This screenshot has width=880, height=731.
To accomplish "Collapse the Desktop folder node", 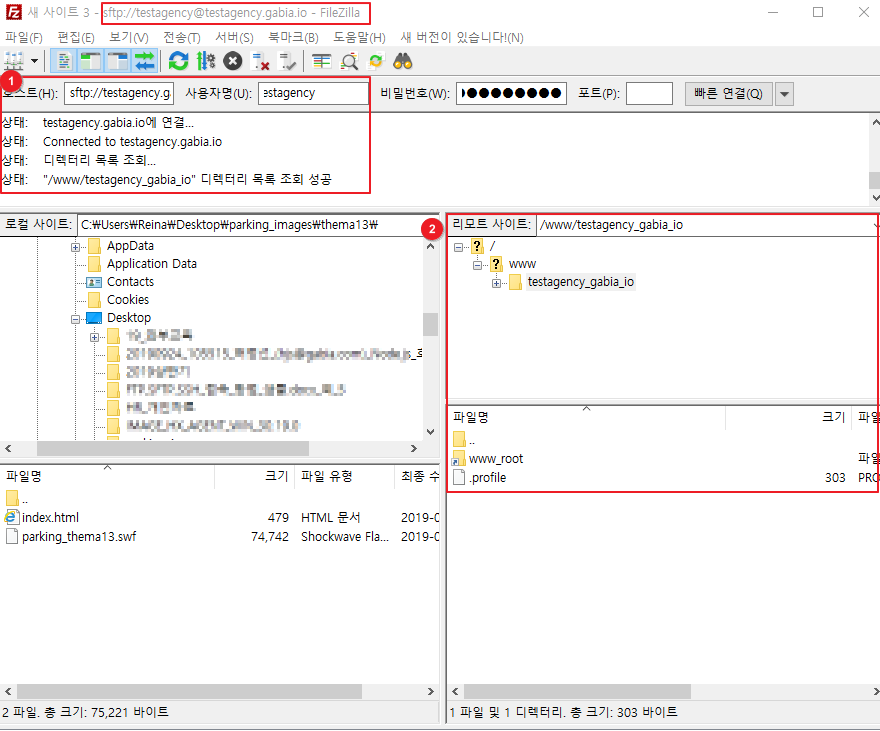I will coord(75,319).
